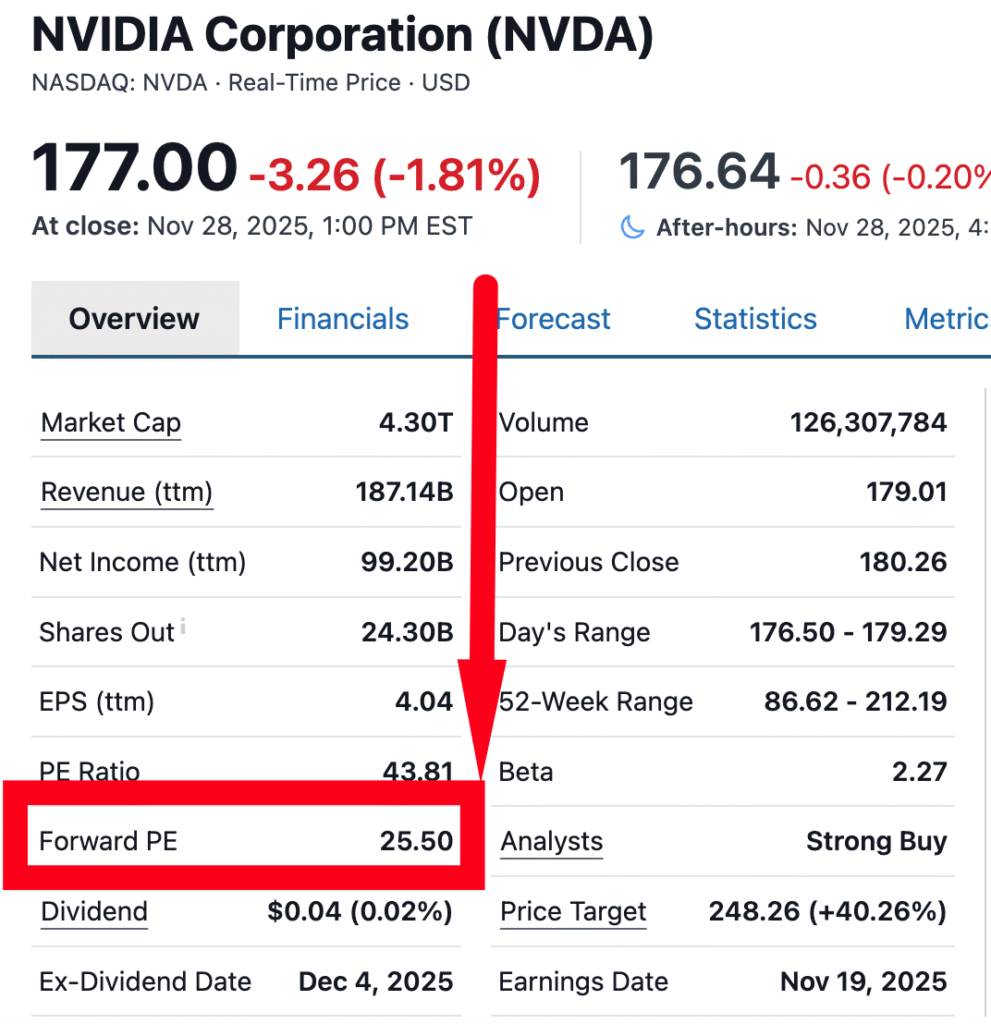Switch to the Overview tab
This screenshot has width=991, height=1024.
(134, 319)
